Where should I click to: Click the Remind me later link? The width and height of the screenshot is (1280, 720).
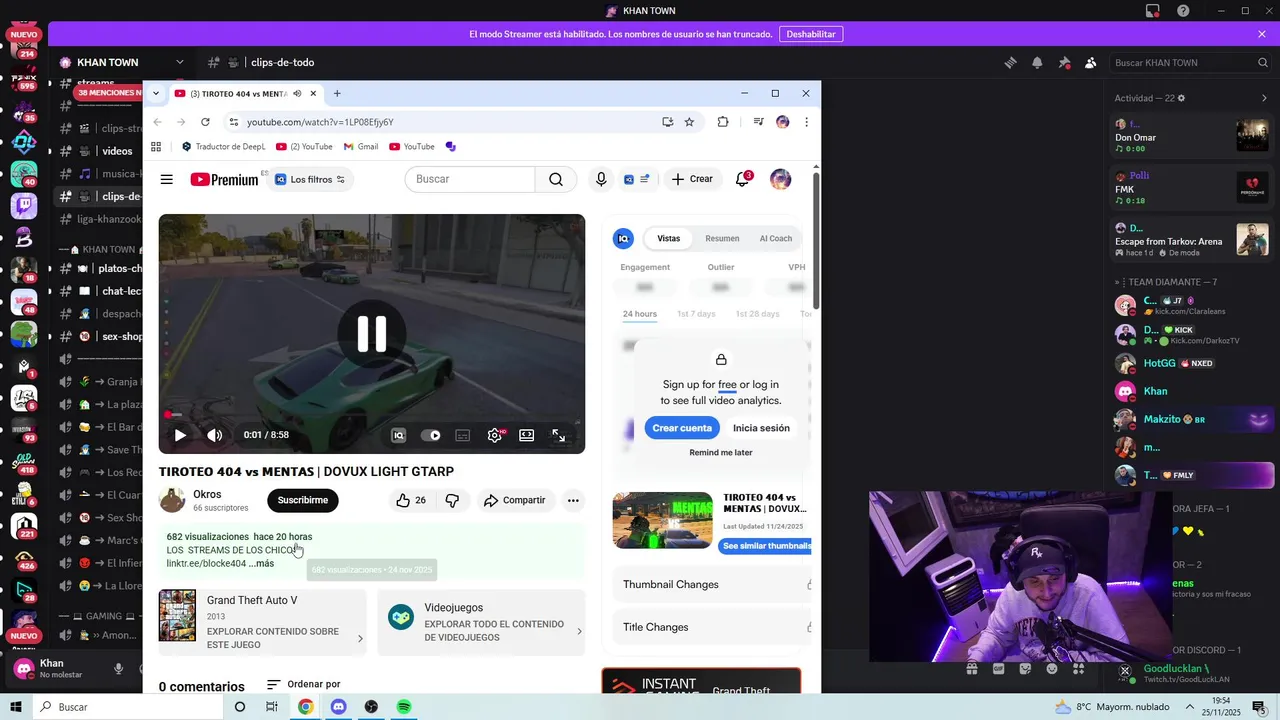point(721,453)
